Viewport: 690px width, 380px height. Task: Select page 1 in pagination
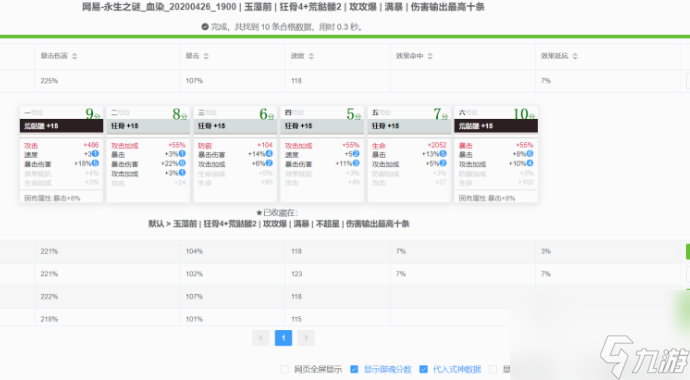coord(283,338)
